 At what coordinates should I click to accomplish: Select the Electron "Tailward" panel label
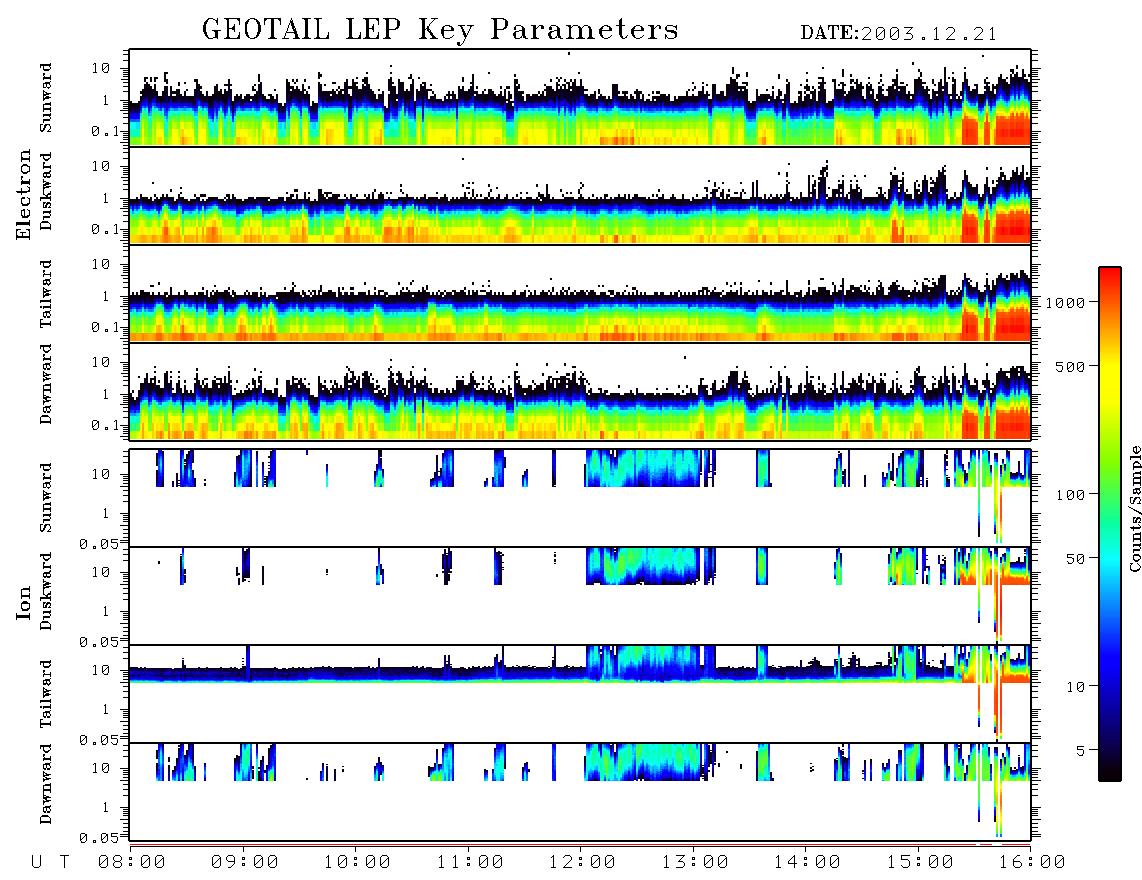tap(46, 294)
